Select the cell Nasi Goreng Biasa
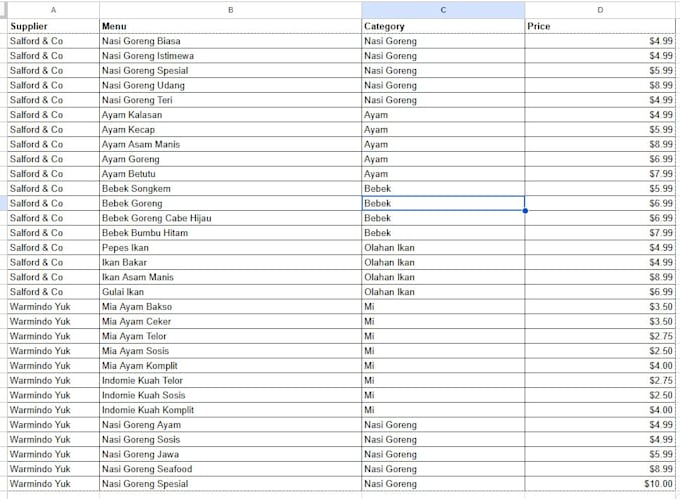This screenshot has height=499, width=680. (x=230, y=41)
